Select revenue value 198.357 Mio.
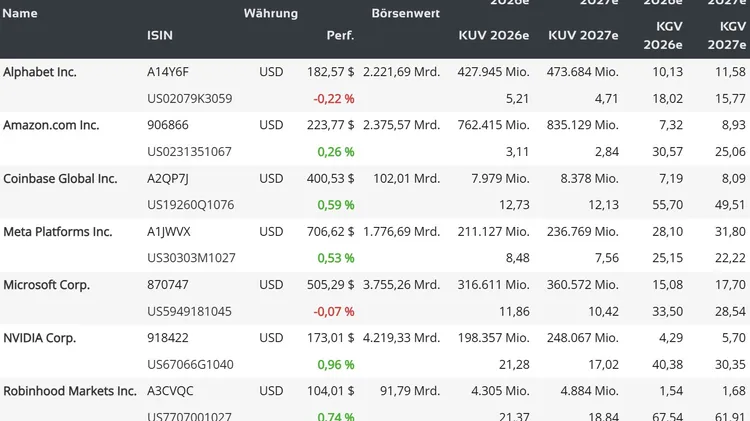 (x=493, y=338)
